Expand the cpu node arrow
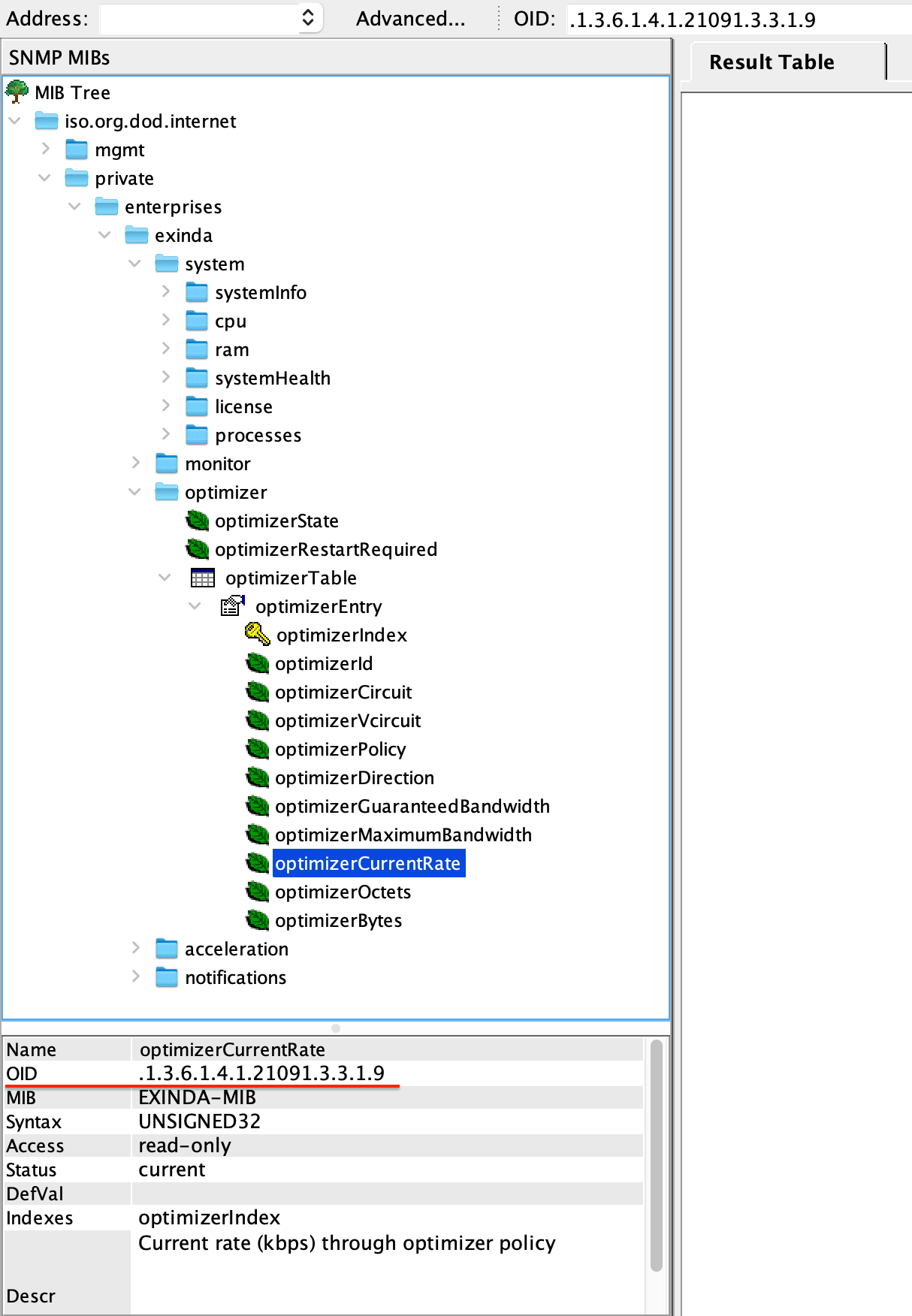This screenshot has width=912, height=1316. 165,320
